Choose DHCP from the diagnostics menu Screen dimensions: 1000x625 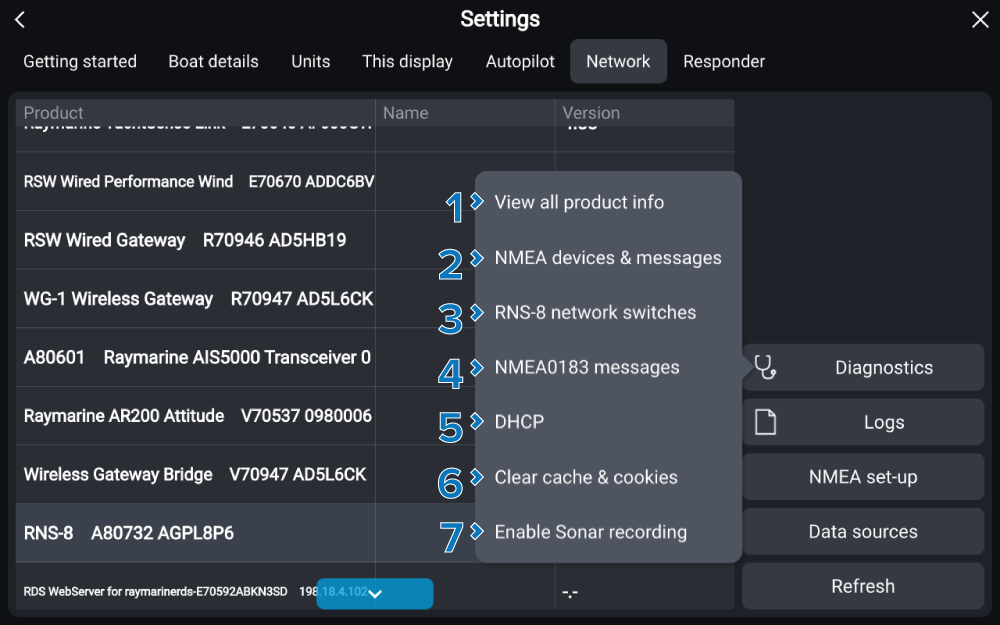pyautogui.click(x=519, y=423)
